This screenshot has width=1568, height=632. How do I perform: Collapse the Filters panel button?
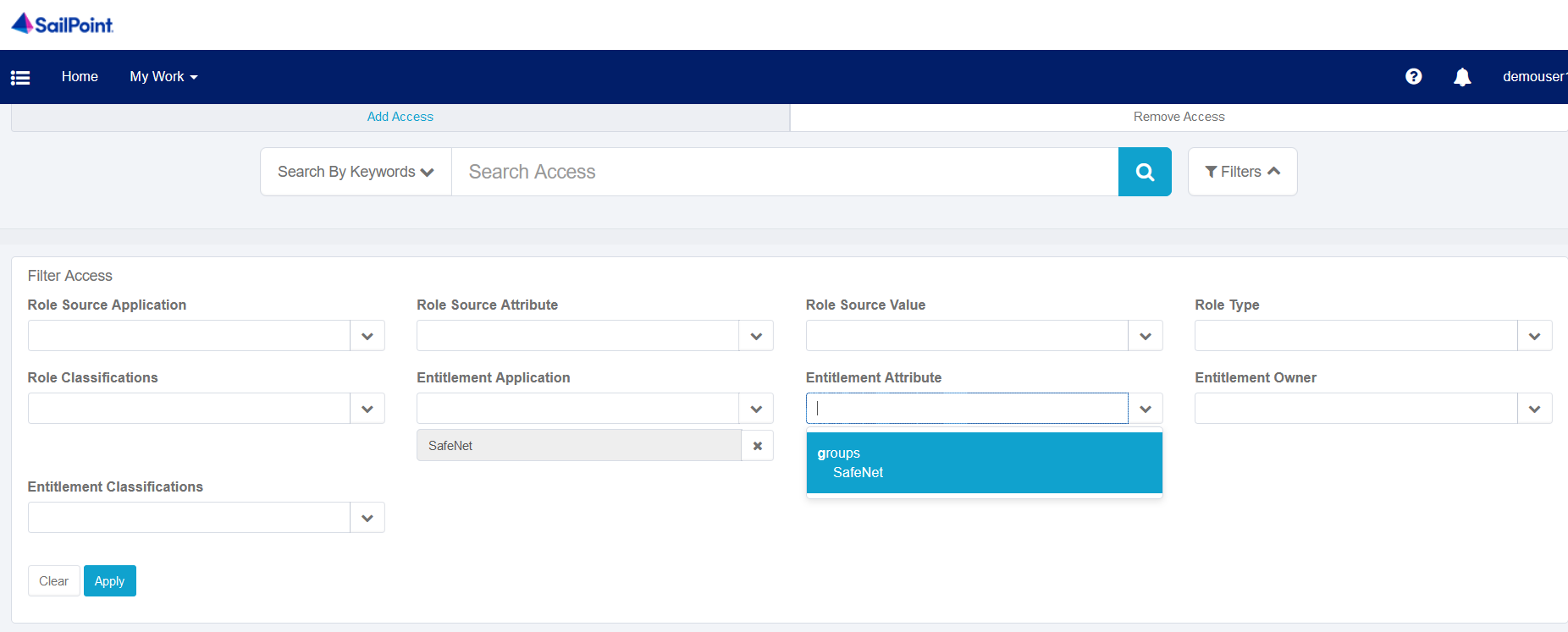pos(1242,172)
